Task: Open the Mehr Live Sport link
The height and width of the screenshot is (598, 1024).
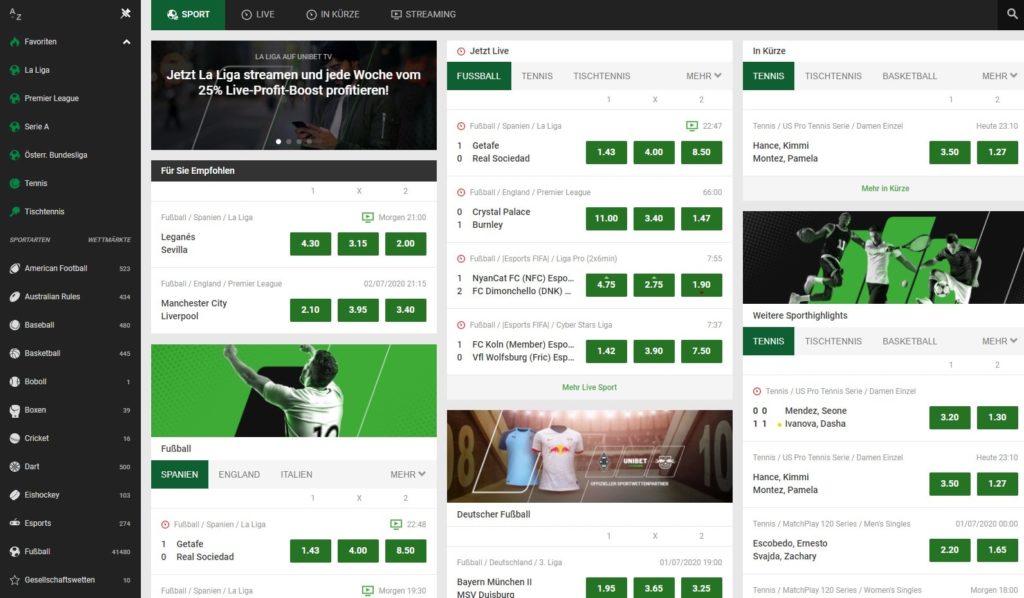Action: tap(589, 388)
